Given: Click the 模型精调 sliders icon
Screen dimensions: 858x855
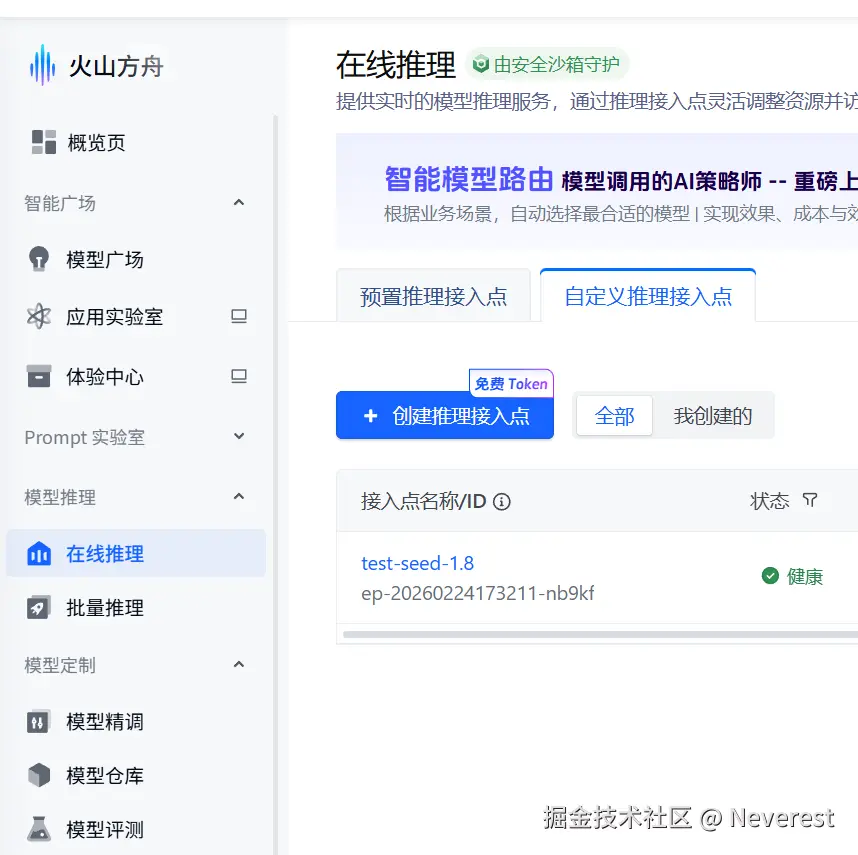Looking at the screenshot, I should (x=39, y=722).
